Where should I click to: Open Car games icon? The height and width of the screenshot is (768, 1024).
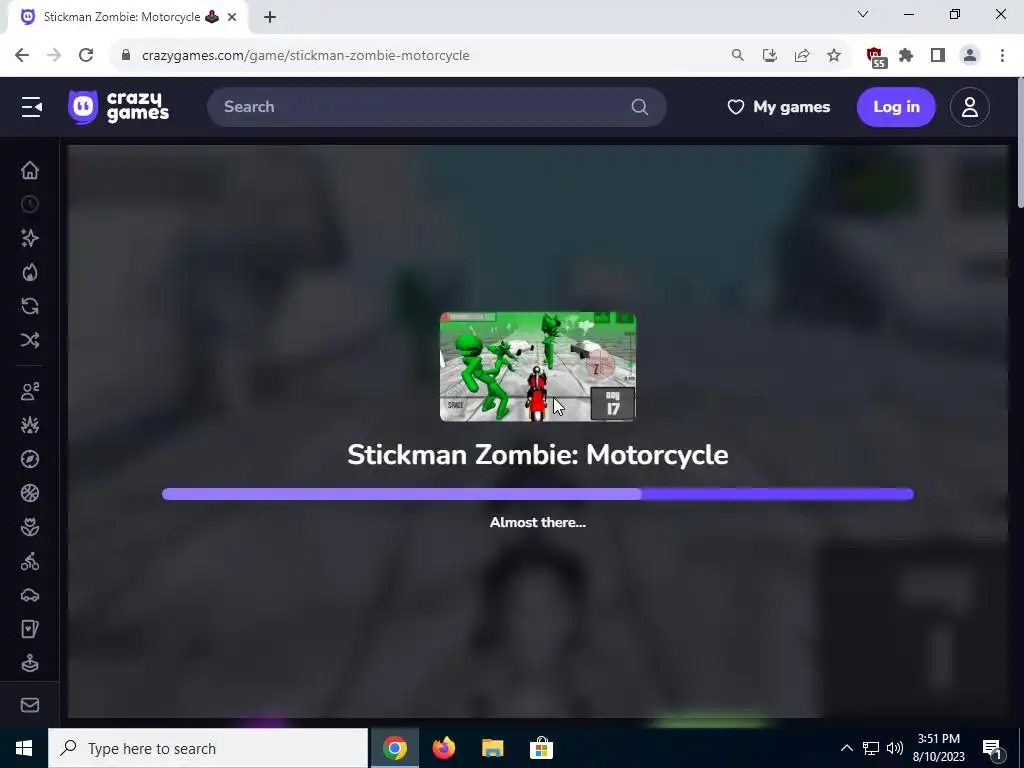30,595
